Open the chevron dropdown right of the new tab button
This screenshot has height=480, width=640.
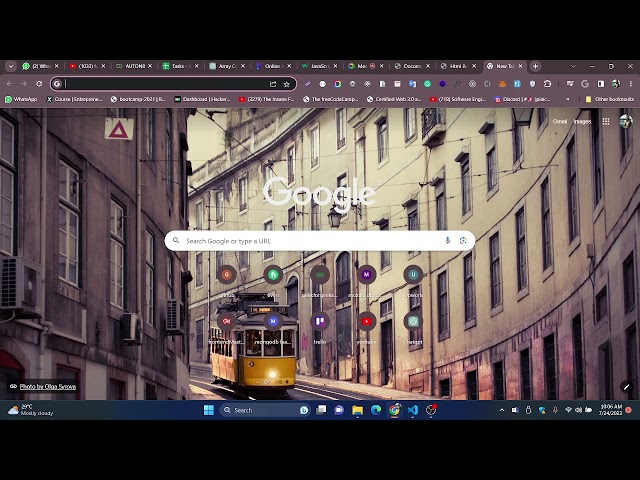click(573, 66)
